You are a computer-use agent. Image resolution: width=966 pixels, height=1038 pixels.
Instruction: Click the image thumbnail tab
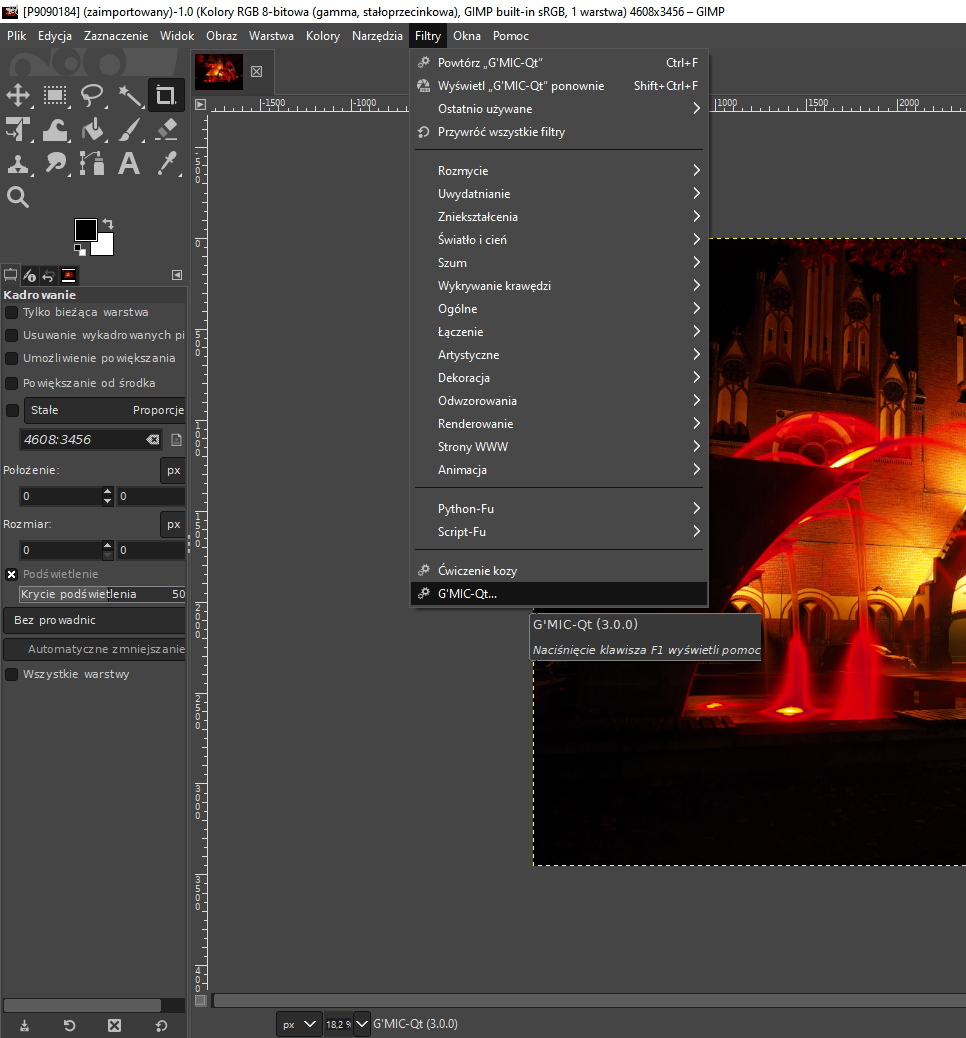218,71
